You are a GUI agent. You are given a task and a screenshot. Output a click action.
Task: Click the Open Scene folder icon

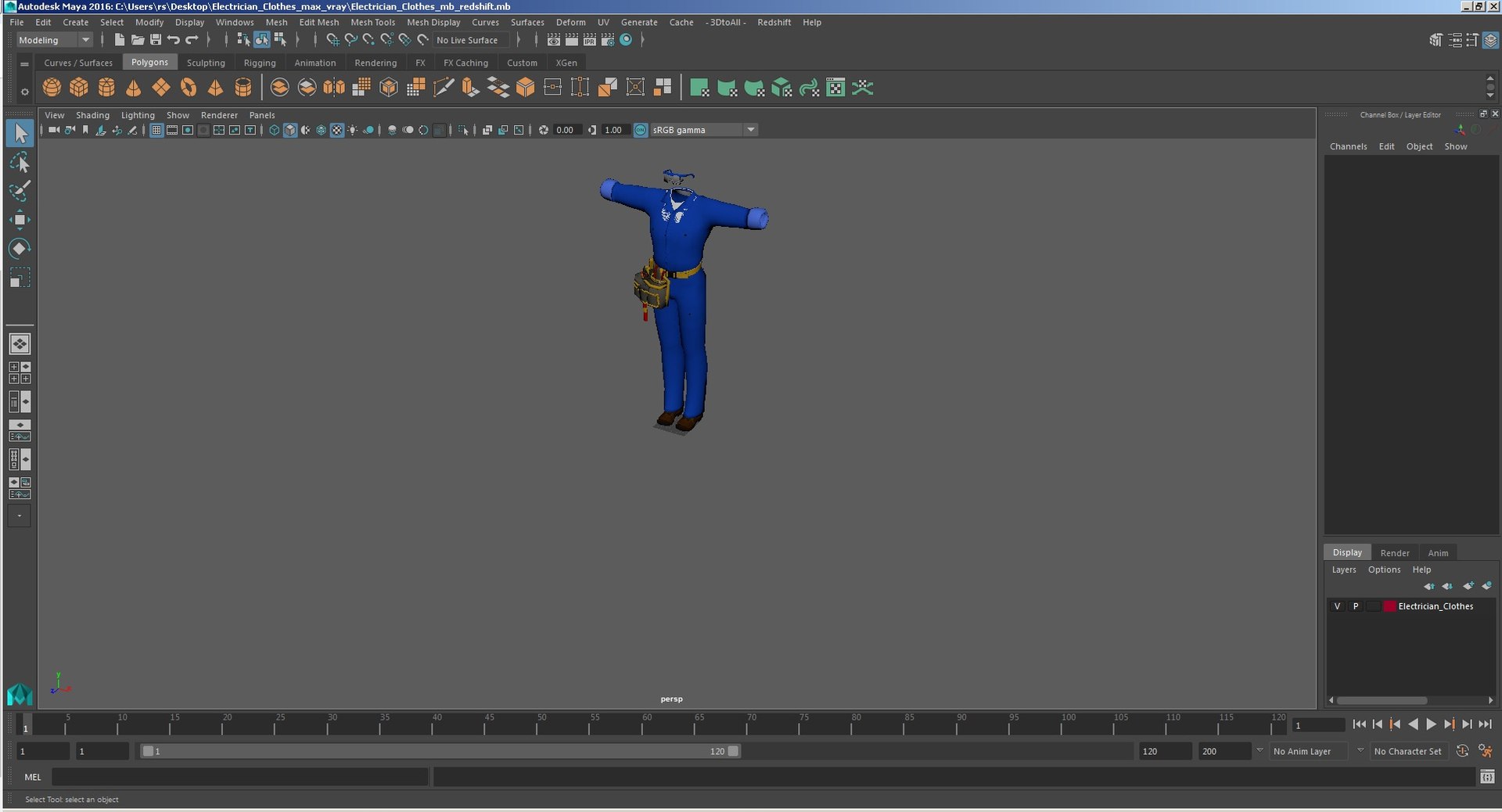pyautogui.click(x=137, y=40)
